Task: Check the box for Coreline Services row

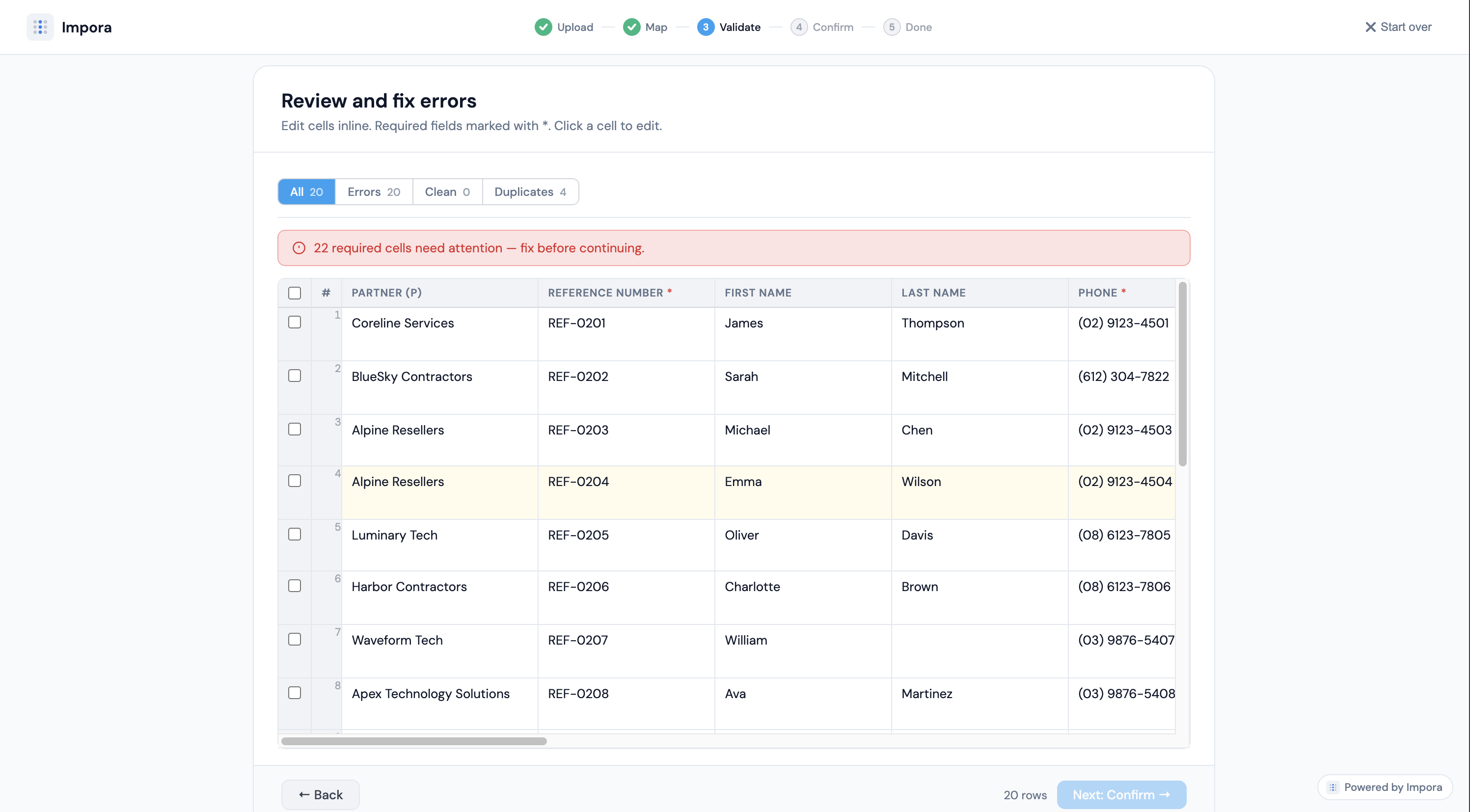Action: pos(295,322)
